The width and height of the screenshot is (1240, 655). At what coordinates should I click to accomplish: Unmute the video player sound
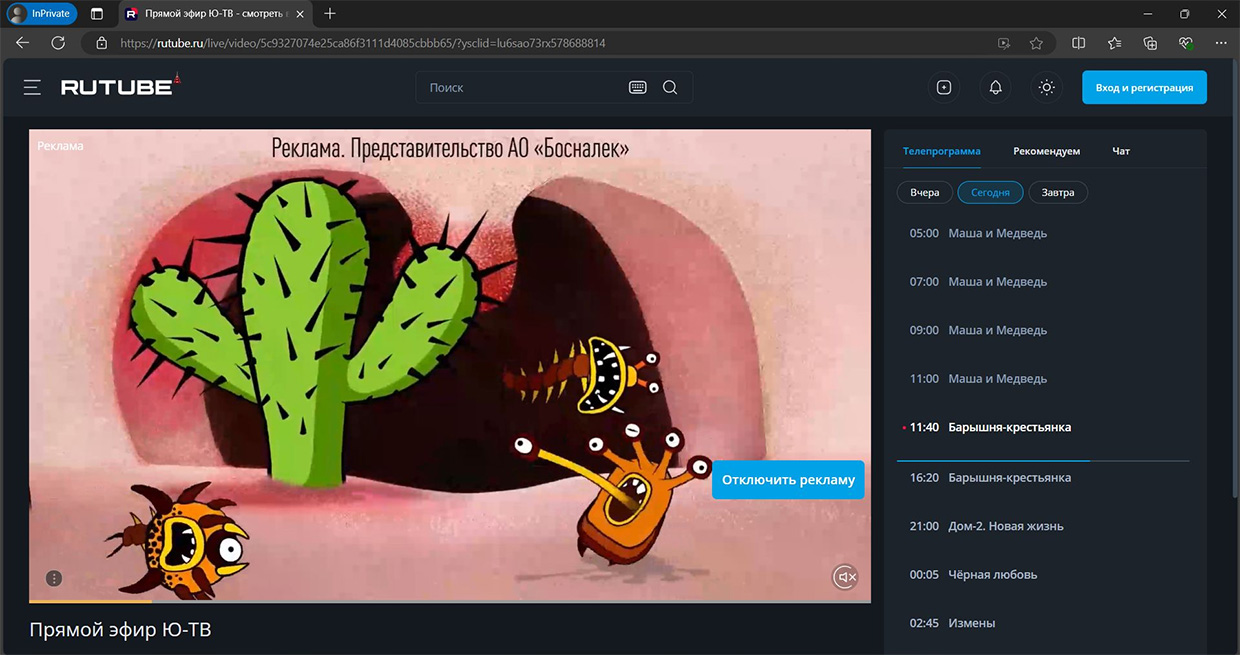click(x=846, y=577)
